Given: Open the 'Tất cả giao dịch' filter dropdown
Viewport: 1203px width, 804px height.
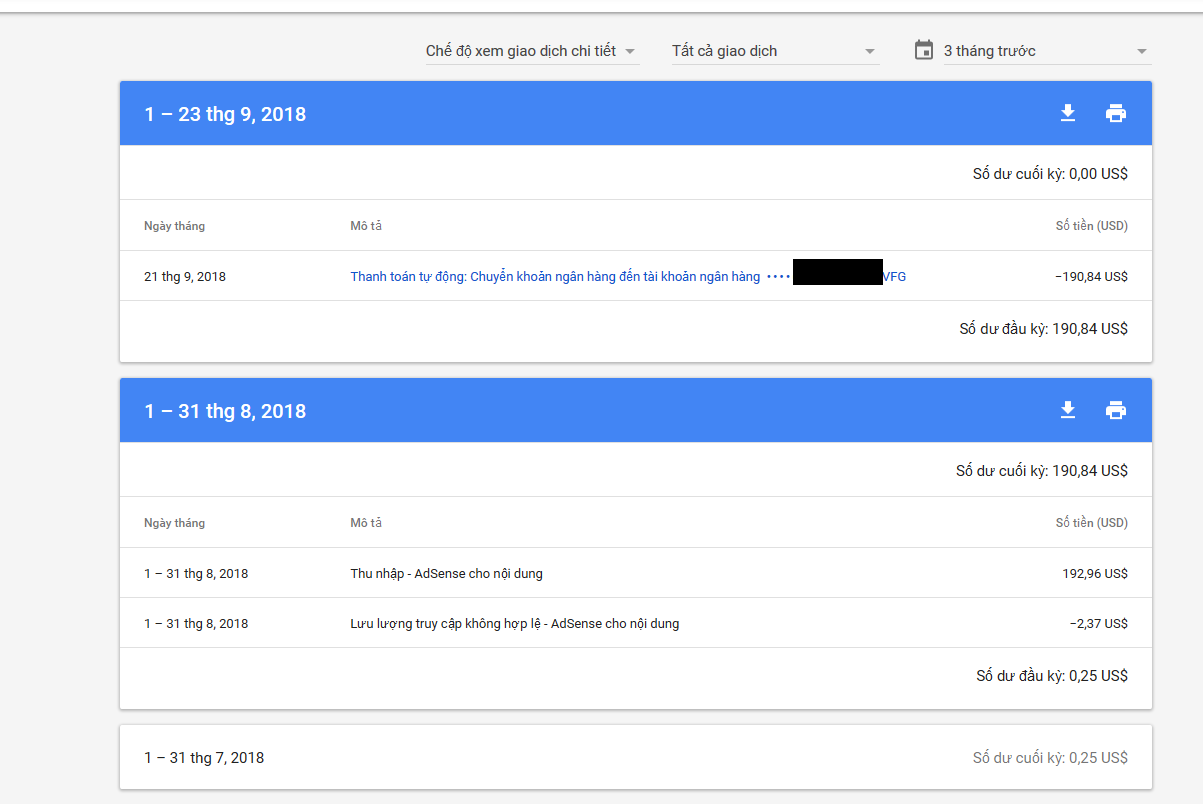Looking at the screenshot, I should 774,51.
